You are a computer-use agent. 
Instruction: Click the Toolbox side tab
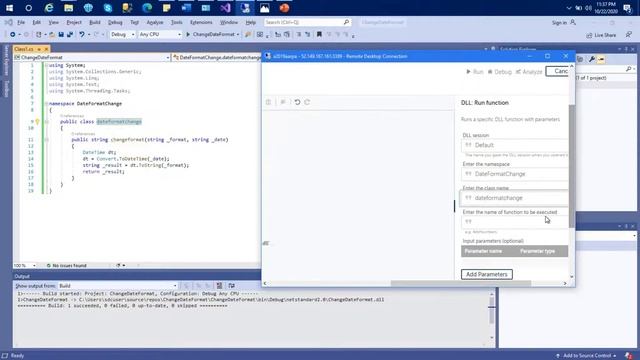[x=6, y=89]
